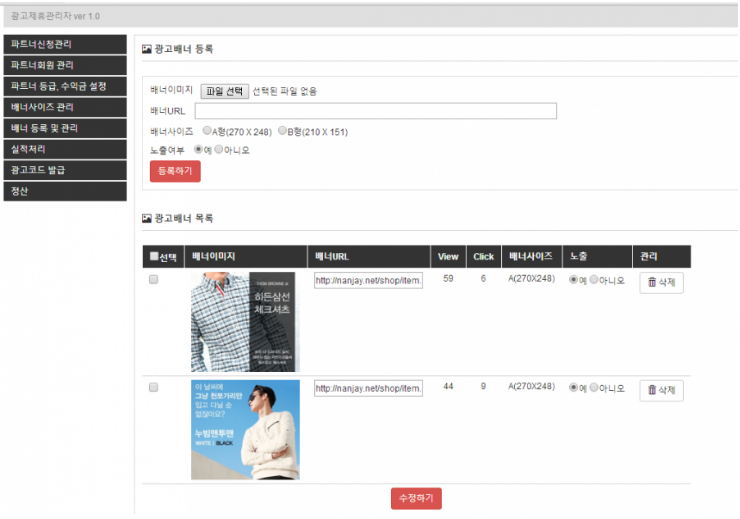Screen dimensions: 740x519
Task: Check the second banner row checkbox
Action: click(153, 387)
